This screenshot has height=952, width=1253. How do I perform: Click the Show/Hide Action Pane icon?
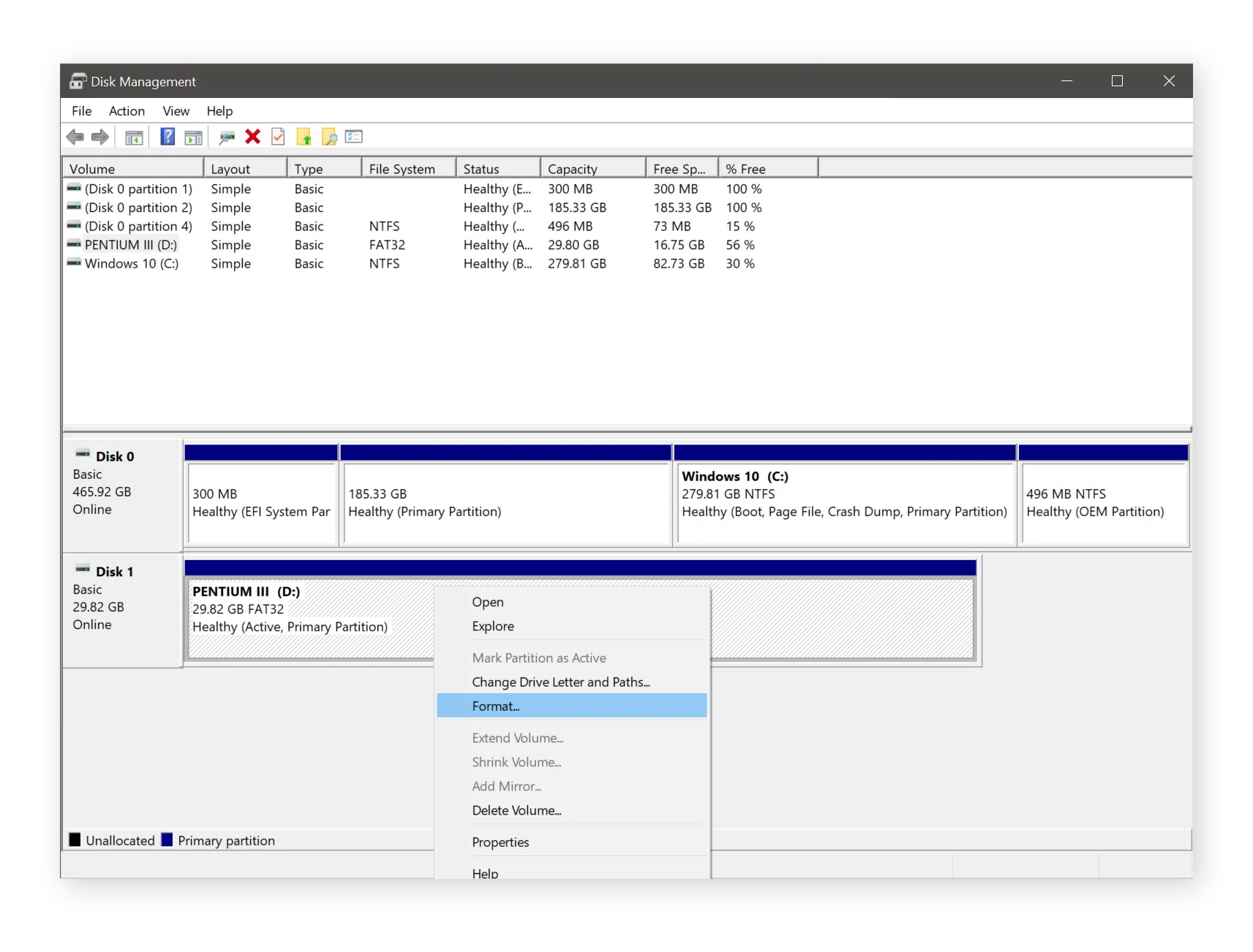193,137
